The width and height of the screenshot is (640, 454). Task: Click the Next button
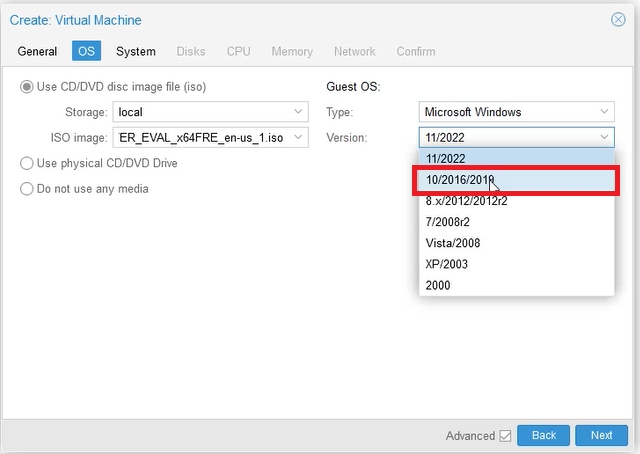(x=601, y=436)
